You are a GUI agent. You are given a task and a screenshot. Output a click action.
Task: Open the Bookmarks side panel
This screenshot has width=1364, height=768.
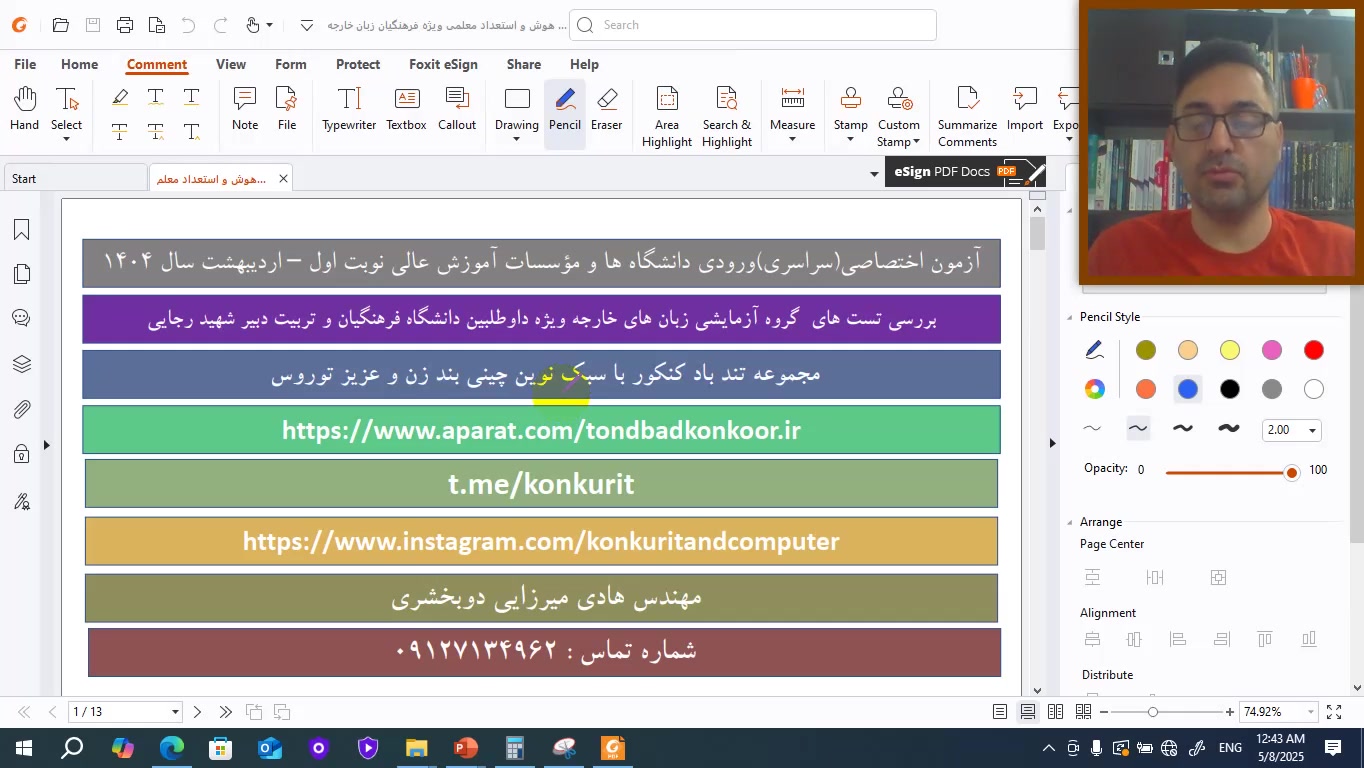click(21, 230)
